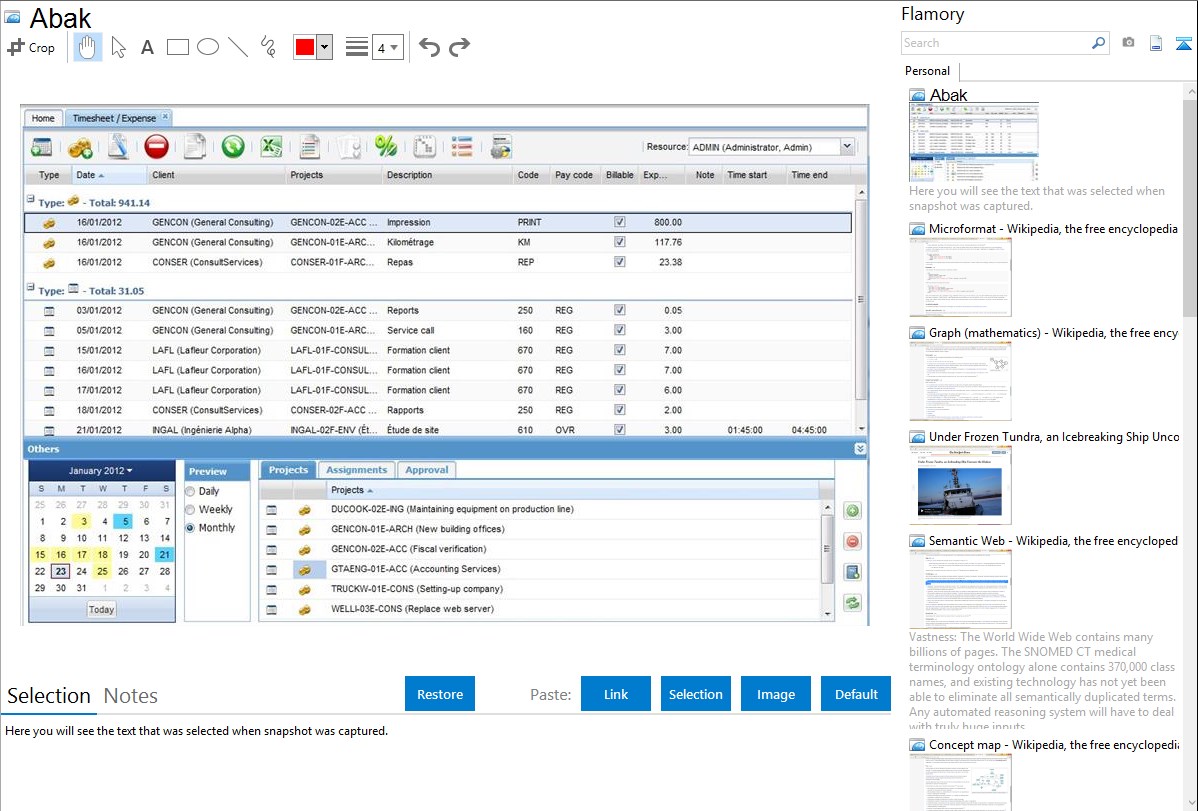The width and height of the screenshot is (1198, 811).
Task: Click the green refresh icon in Abak toolbar
Action: 233,147
